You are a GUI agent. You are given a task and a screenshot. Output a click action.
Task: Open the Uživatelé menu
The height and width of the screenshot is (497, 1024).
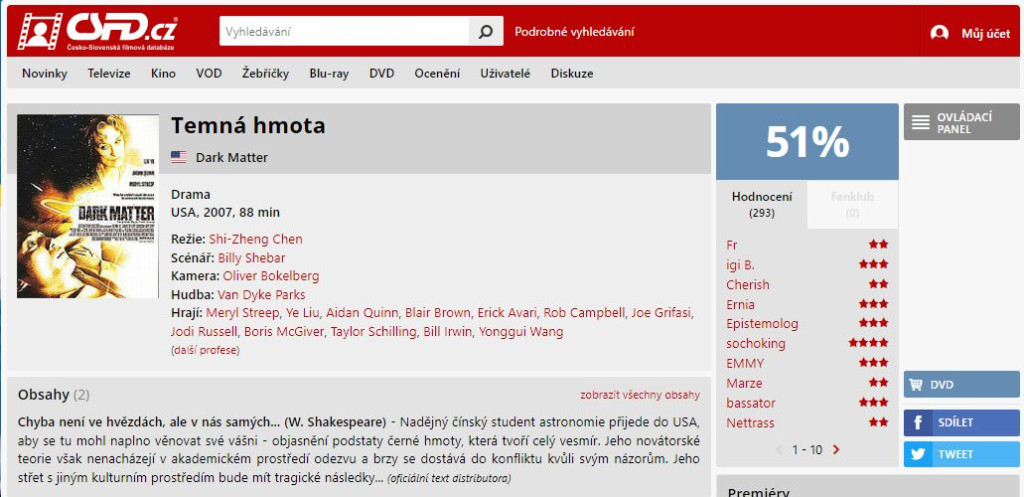coord(505,73)
